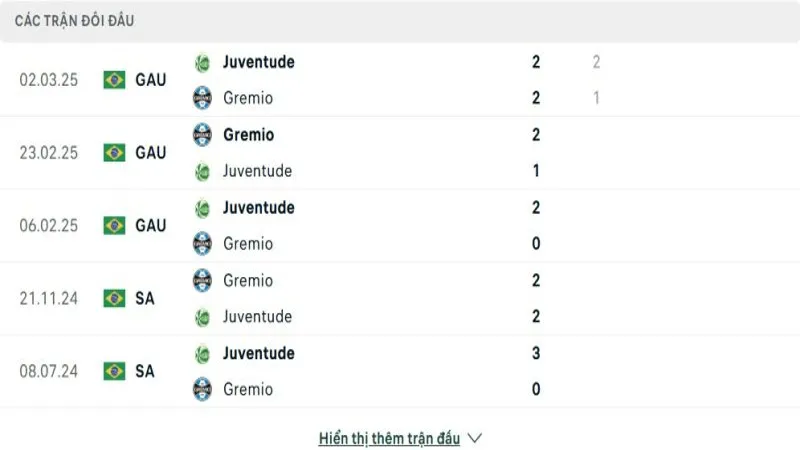Click Juventude crest in 06.02.25 match
This screenshot has width=800, height=450.
(203, 208)
